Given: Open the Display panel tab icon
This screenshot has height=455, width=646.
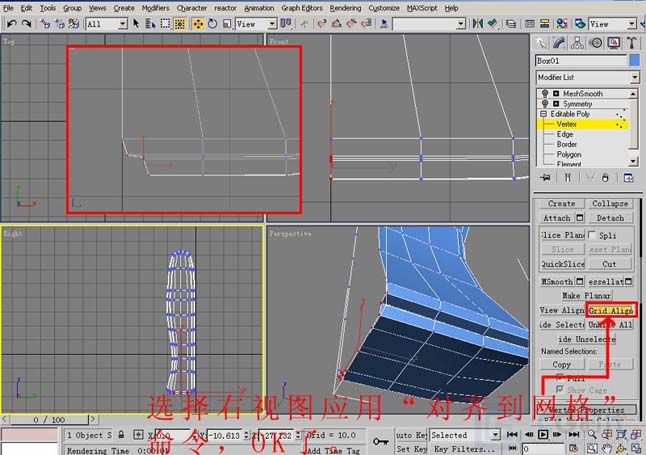Looking at the screenshot, I should click(x=613, y=43).
